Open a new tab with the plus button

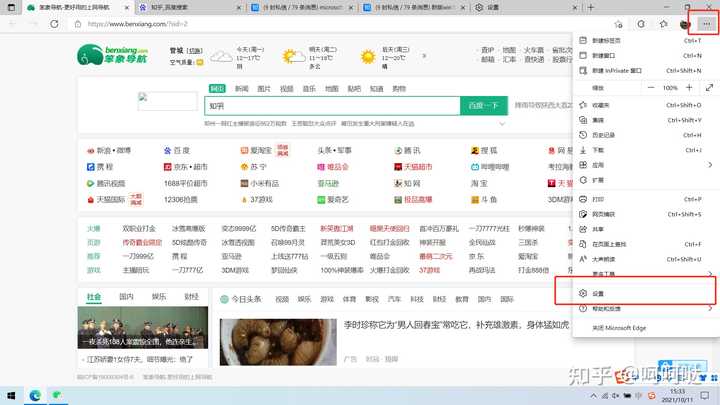(591, 7)
